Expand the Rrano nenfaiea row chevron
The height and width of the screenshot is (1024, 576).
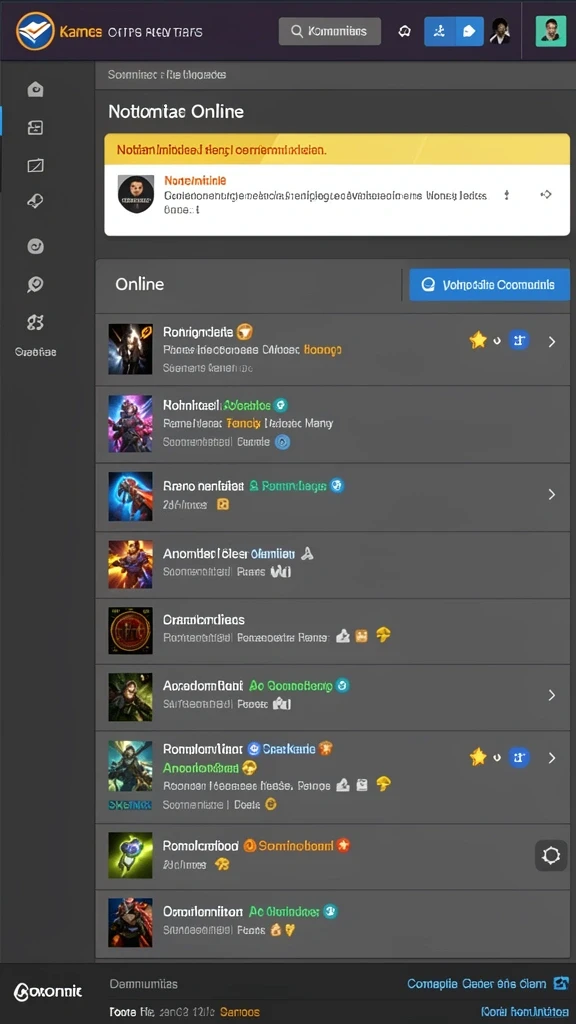pos(552,494)
